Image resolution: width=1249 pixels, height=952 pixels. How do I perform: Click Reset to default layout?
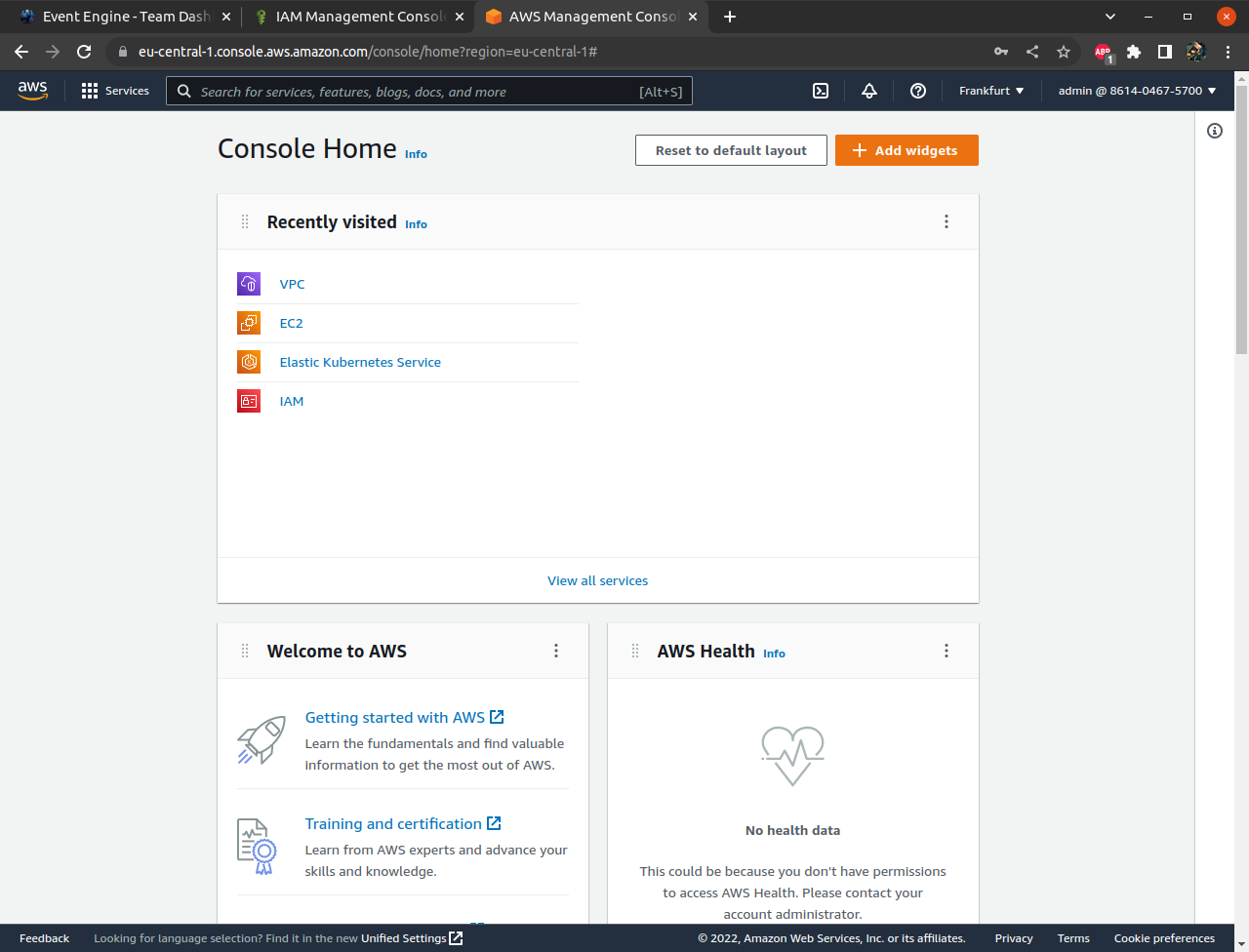coord(731,150)
